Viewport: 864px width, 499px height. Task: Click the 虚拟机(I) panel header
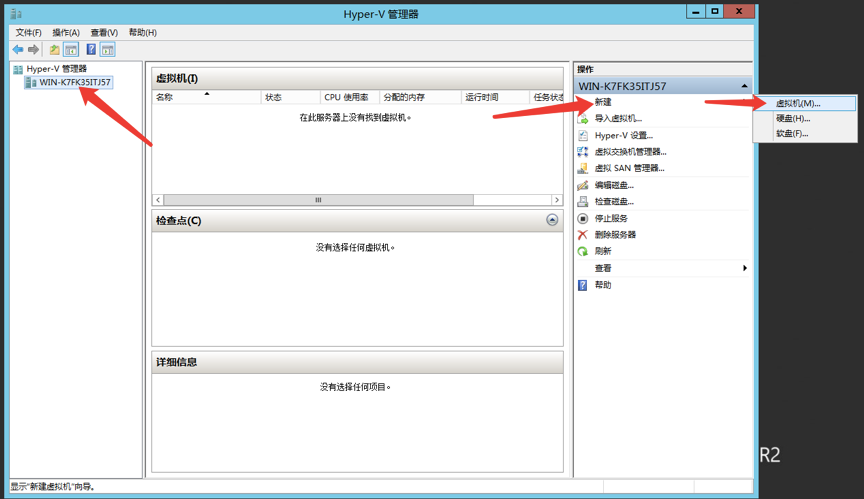[357, 79]
